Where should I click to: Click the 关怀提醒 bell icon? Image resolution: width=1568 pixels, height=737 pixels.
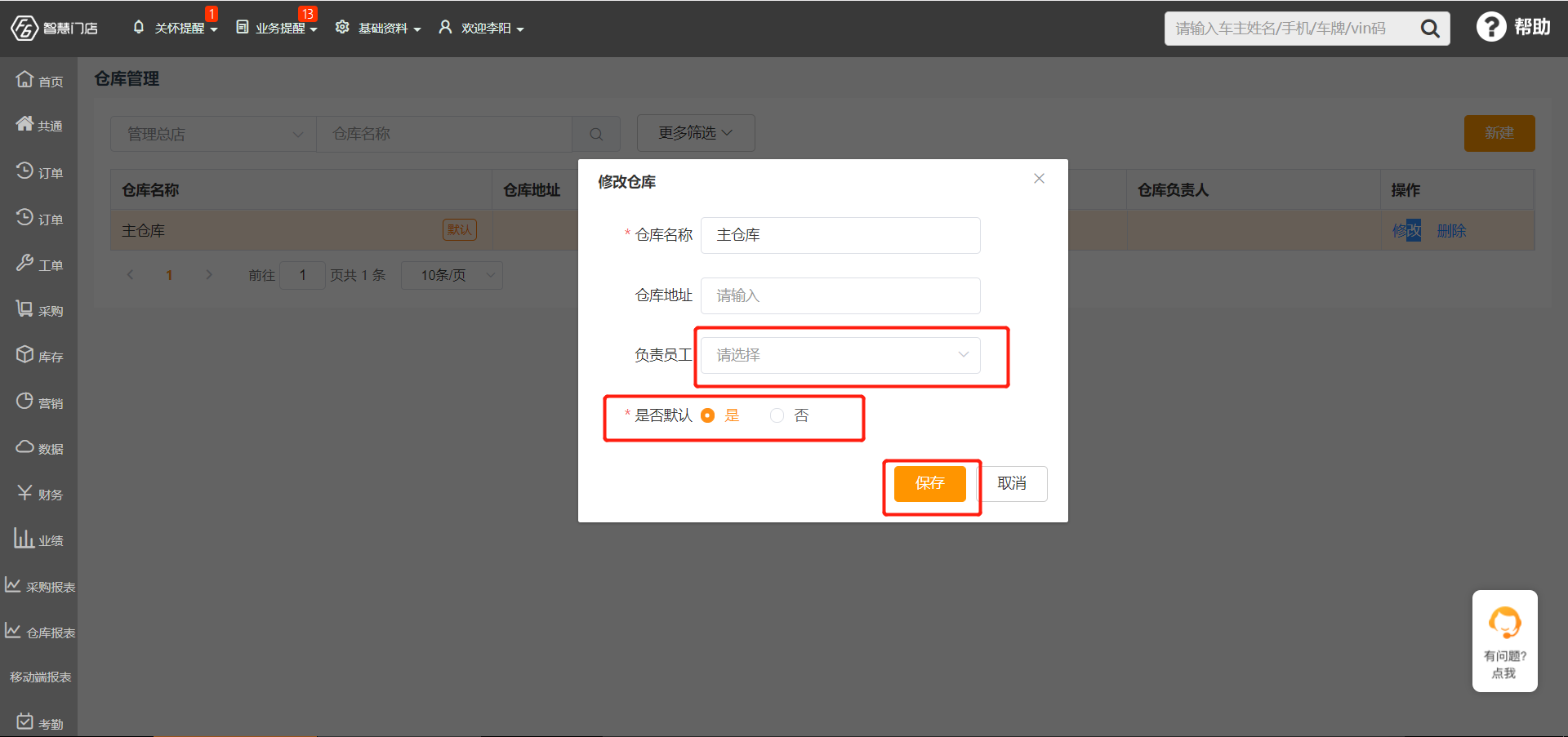(x=139, y=27)
